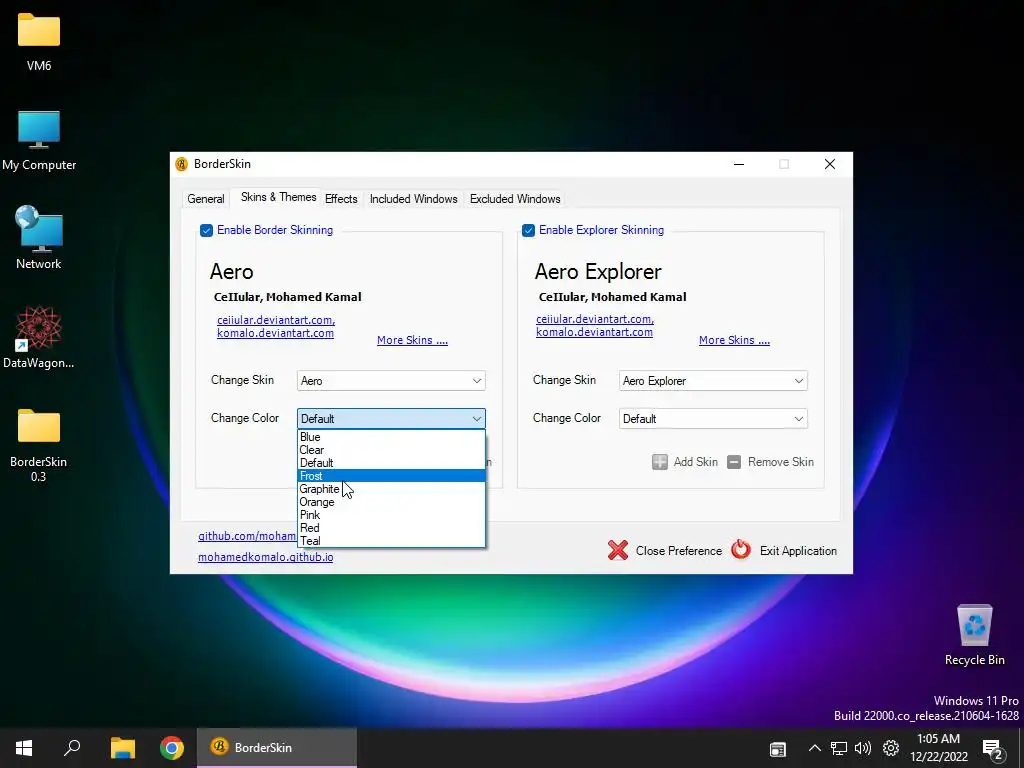Switch to the Skins & Themes tab
The width and height of the screenshot is (1024, 768).
[x=278, y=197]
